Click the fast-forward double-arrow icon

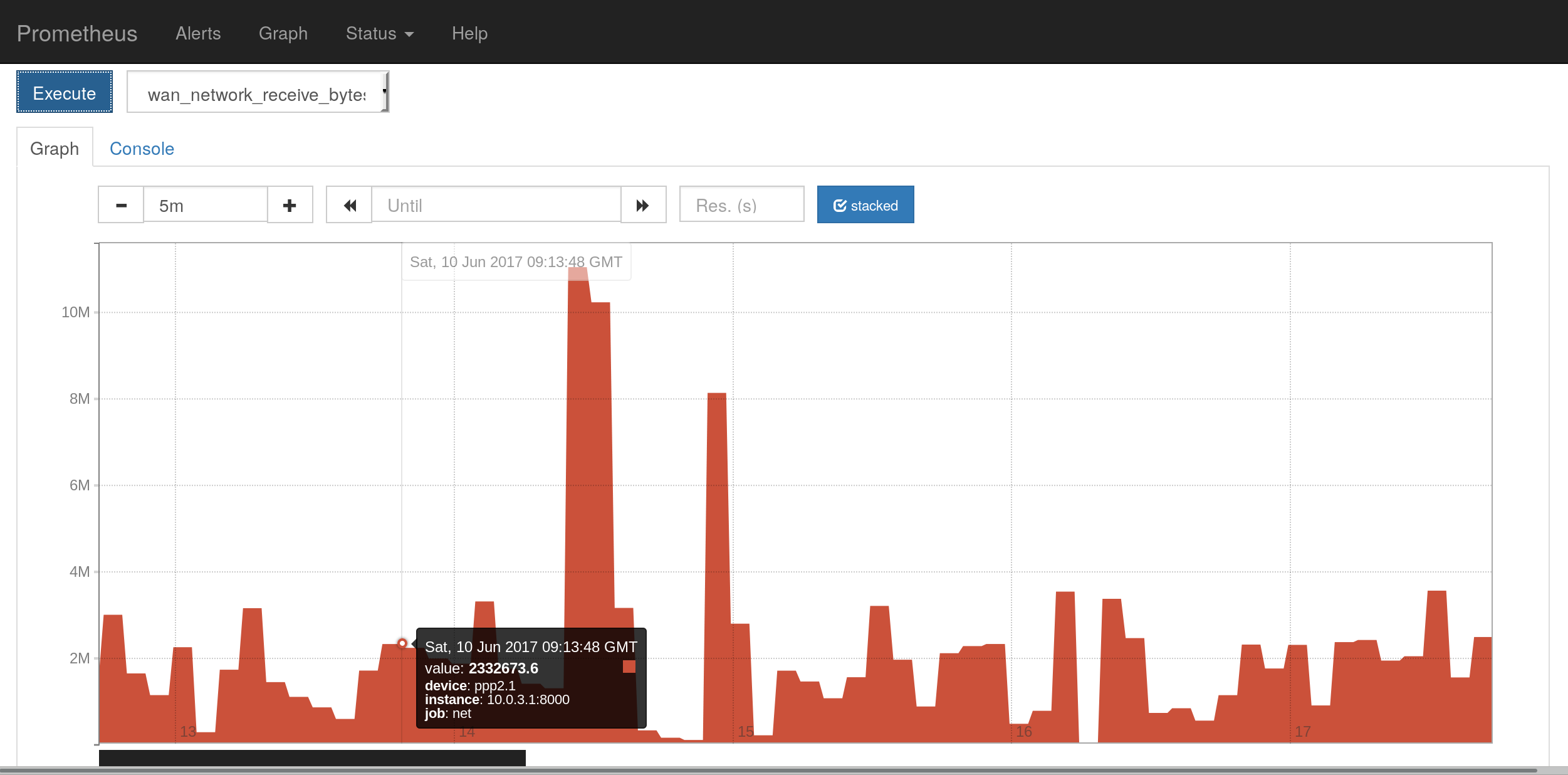point(643,205)
